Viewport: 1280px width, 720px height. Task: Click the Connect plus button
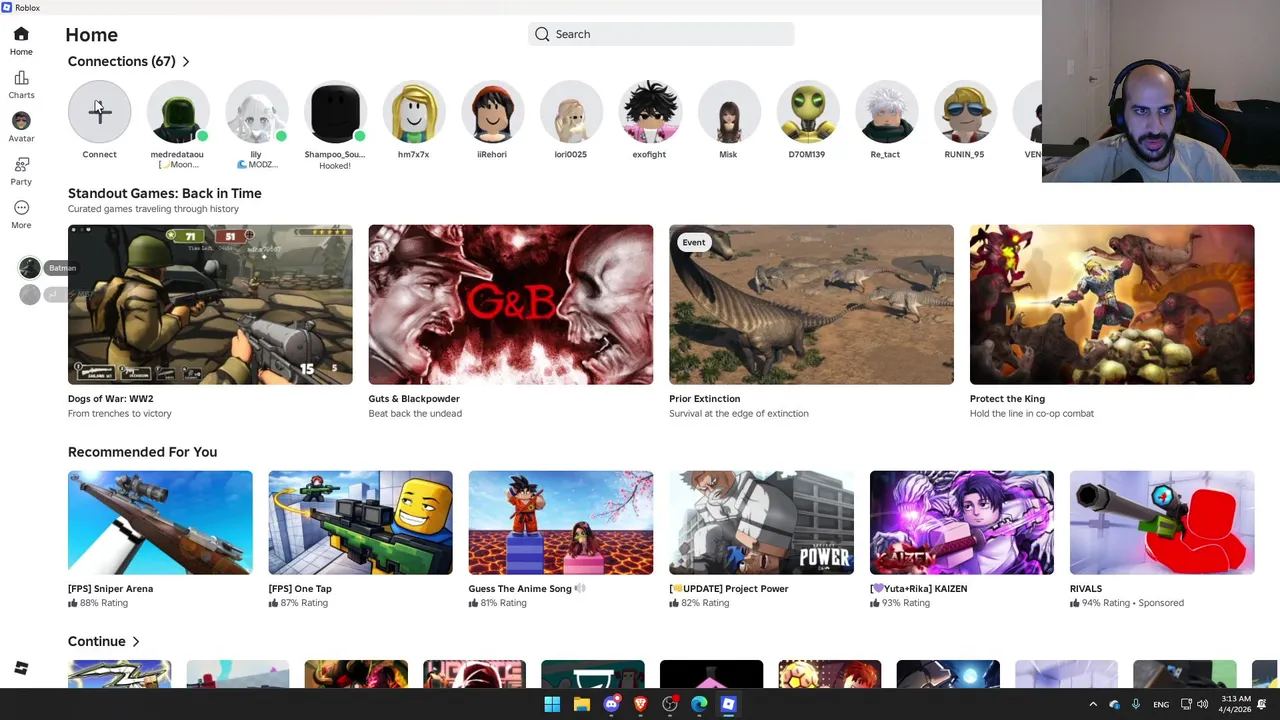coord(99,112)
